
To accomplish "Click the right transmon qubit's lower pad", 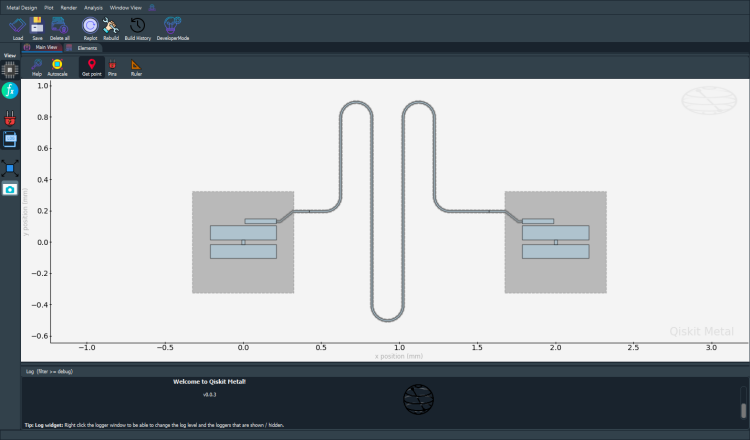I will click(556, 252).
